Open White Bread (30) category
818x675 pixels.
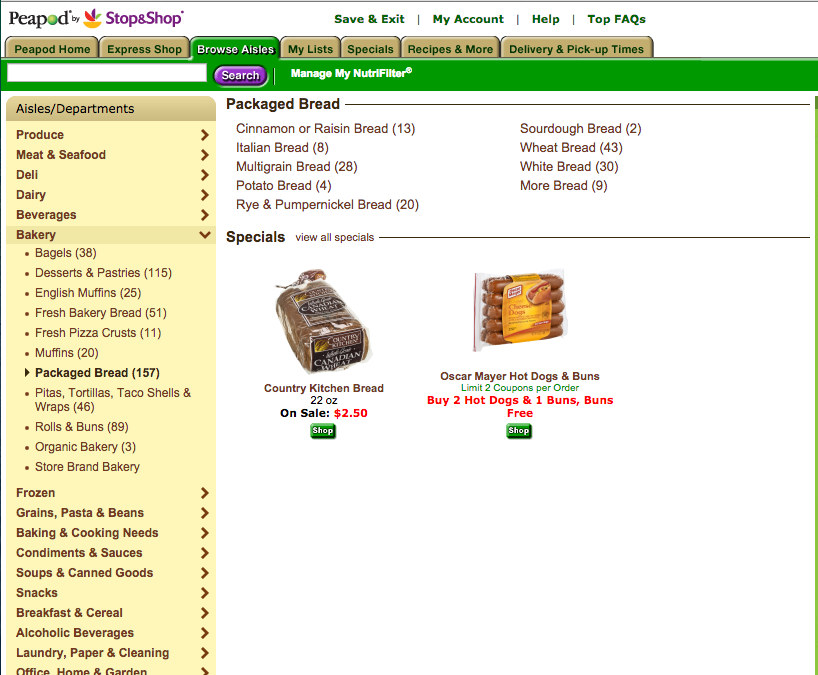pos(569,167)
